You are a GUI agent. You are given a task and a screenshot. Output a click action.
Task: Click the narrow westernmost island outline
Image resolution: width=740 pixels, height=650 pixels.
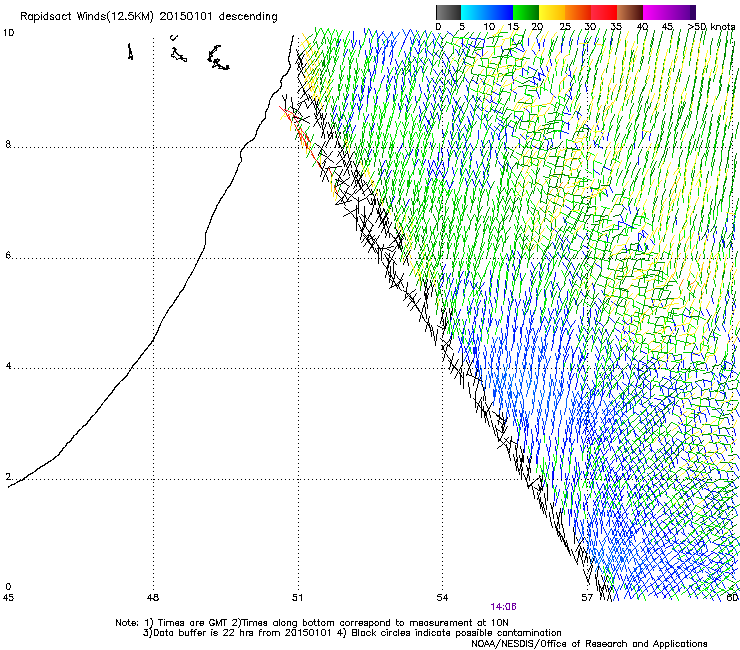click(x=130, y=51)
